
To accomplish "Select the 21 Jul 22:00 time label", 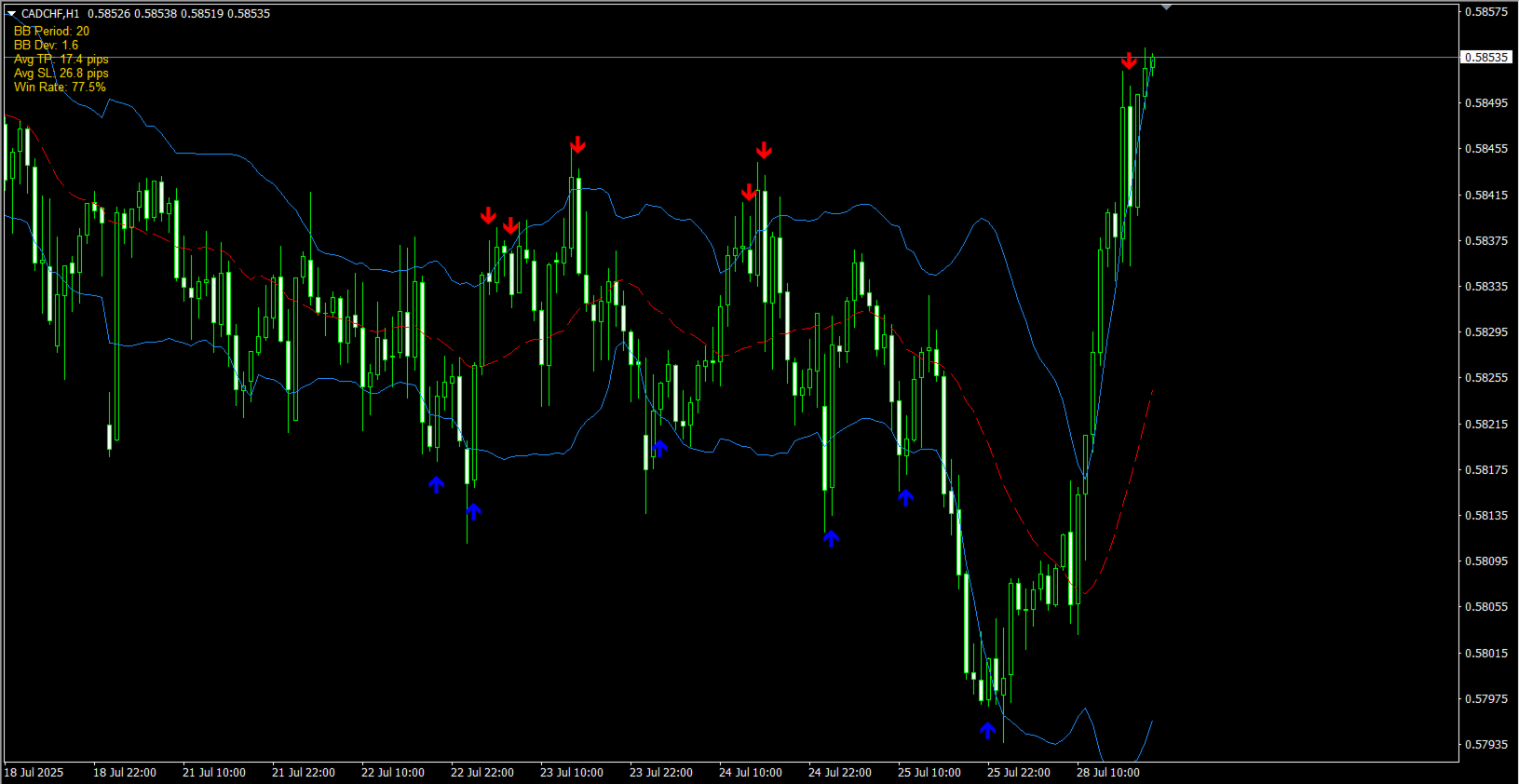I will tap(304, 773).
